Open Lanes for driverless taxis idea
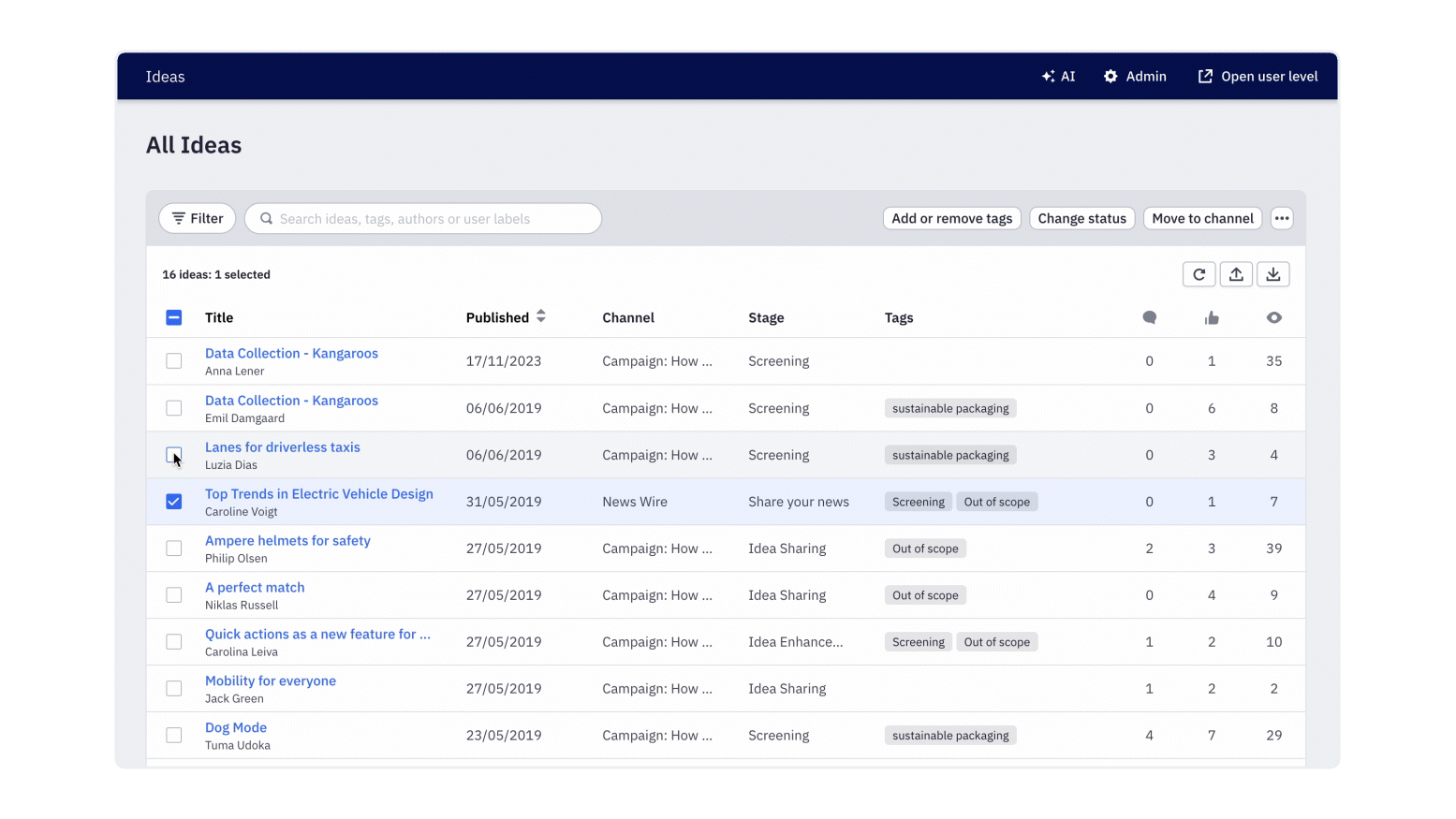This screenshot has width=1456, height=819. [283, 446]
